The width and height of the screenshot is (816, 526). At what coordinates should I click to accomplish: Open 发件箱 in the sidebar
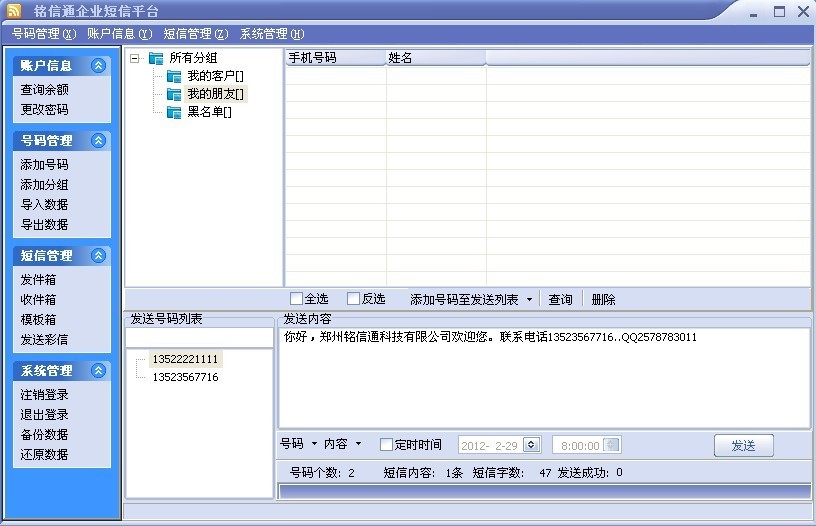tap(38, 280)
